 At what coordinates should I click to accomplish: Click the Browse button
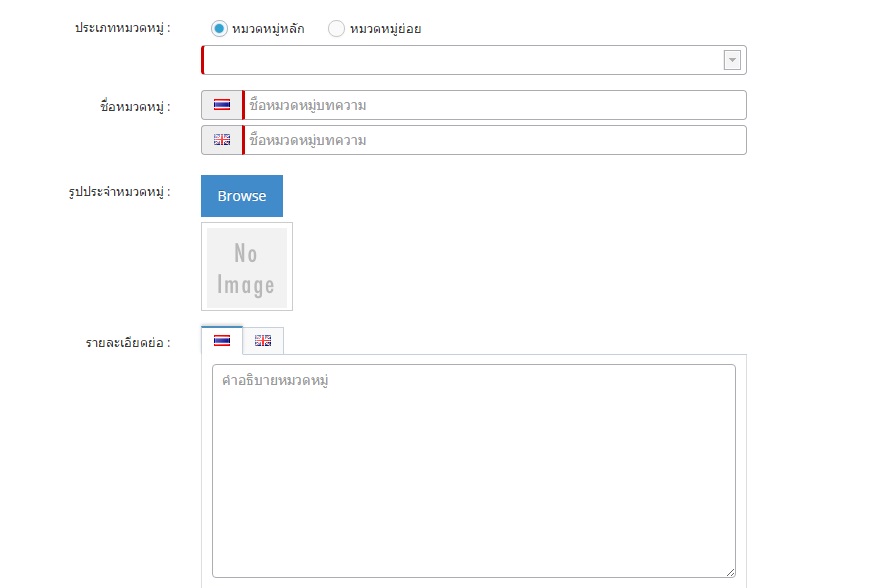pos(242,196)
